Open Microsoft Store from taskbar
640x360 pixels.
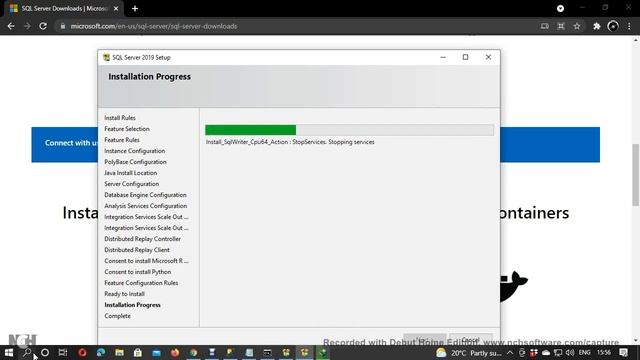138,352
